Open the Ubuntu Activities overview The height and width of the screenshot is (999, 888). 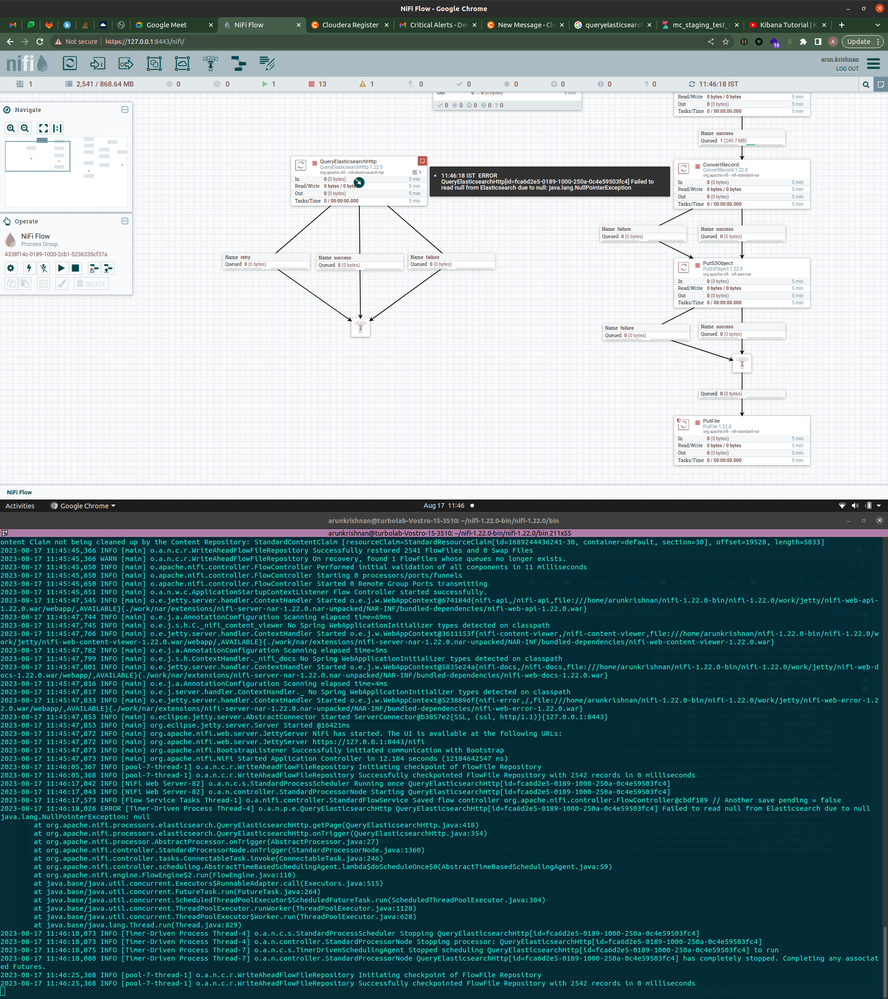pos(20,506)
